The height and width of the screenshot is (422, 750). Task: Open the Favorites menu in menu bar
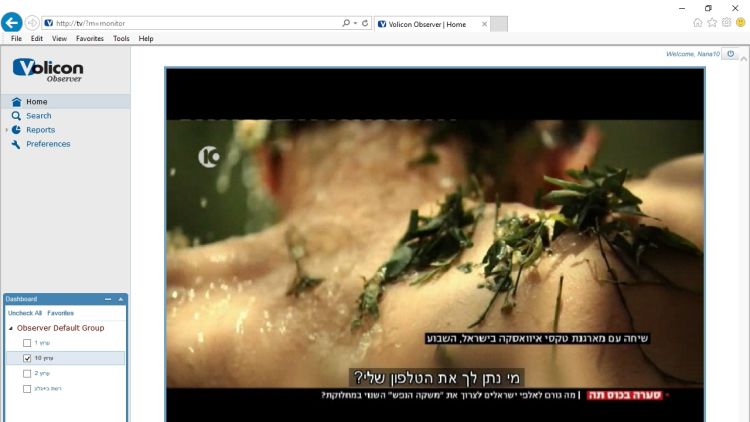(90, 38)
